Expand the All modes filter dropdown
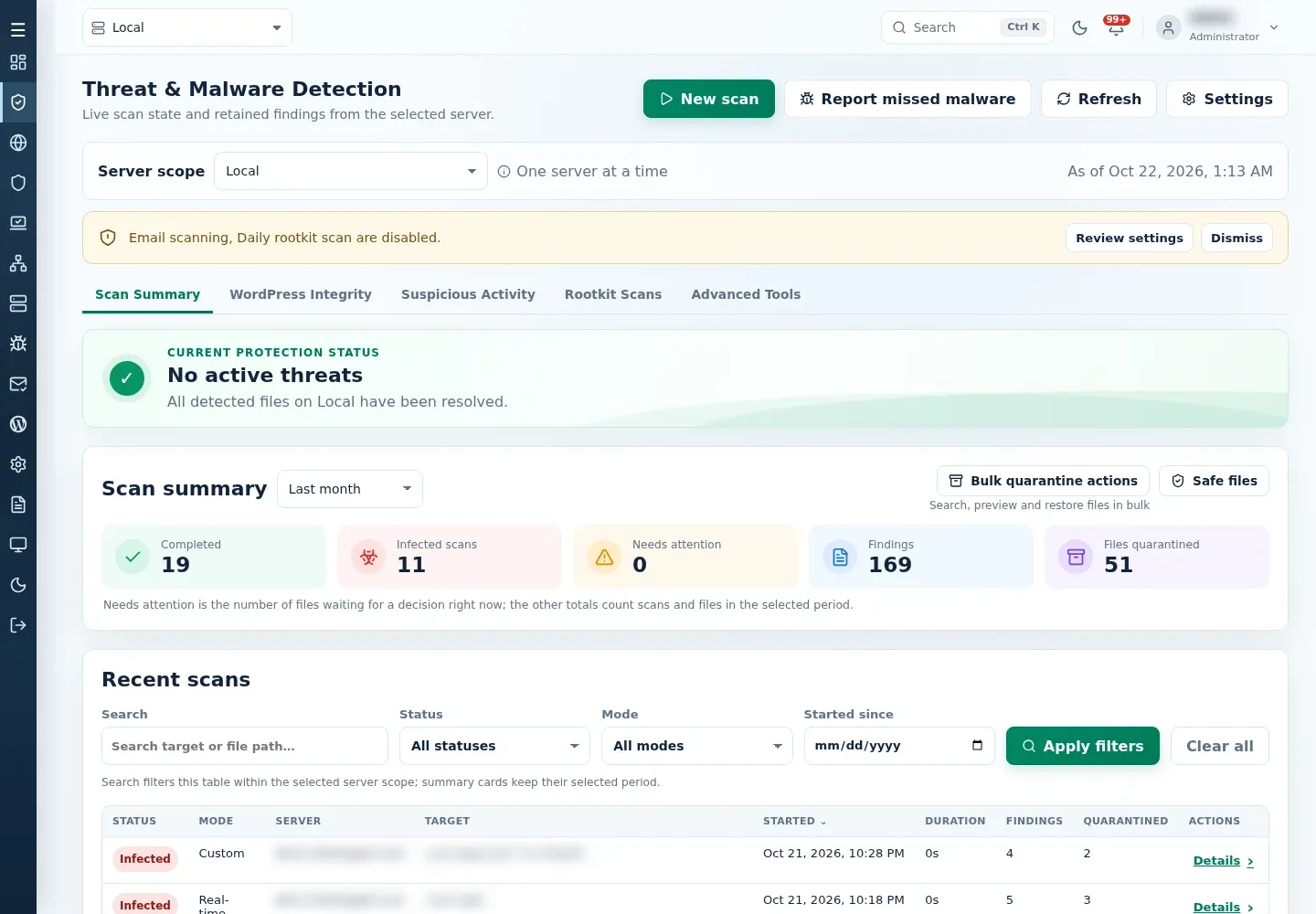Image resolution: width=1316 pixels, height=914 pixels. [696, 746]
